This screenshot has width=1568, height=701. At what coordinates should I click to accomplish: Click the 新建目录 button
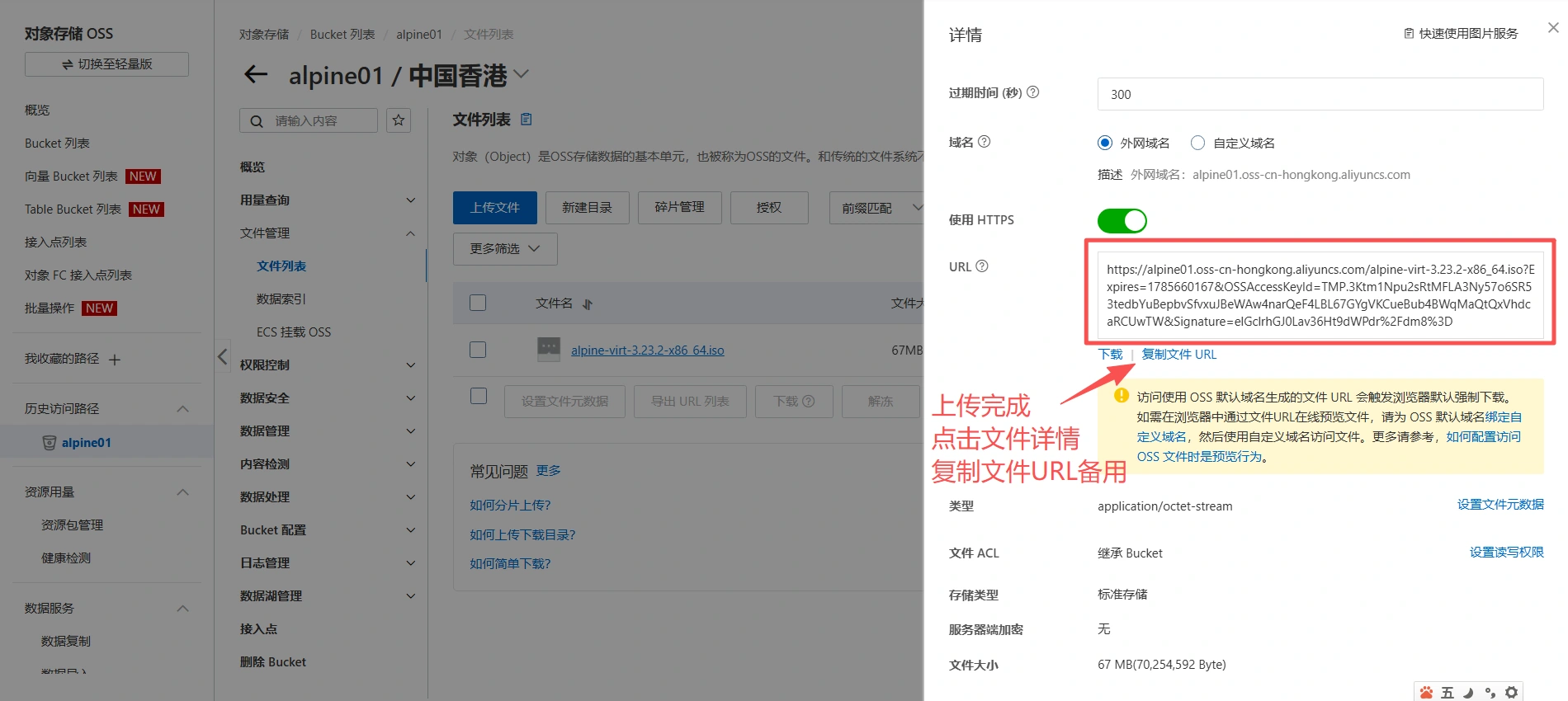[x=588, y=208]
